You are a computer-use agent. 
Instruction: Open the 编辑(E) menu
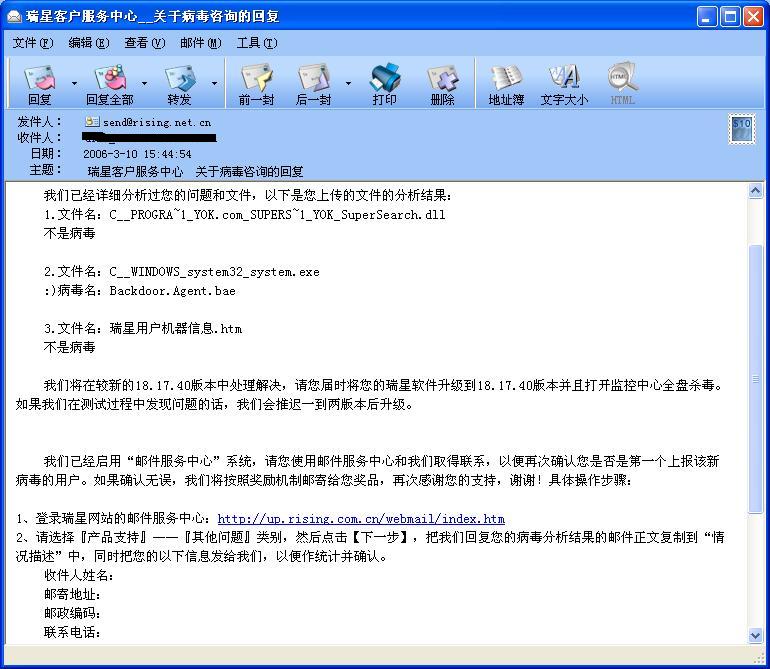pyautogui.click(x=88, y=43)
